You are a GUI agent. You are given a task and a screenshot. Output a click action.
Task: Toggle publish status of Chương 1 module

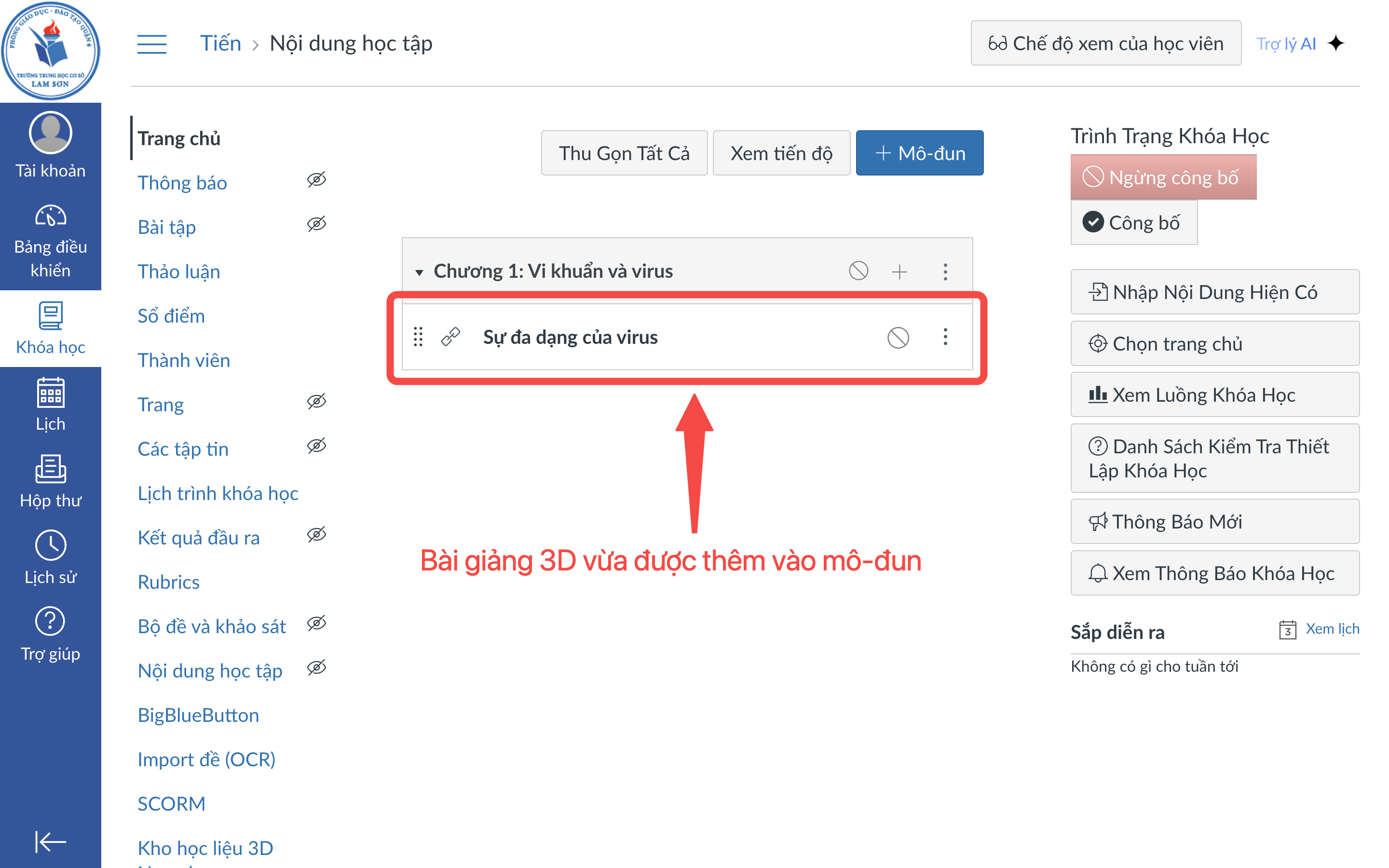tap(858, 271)
